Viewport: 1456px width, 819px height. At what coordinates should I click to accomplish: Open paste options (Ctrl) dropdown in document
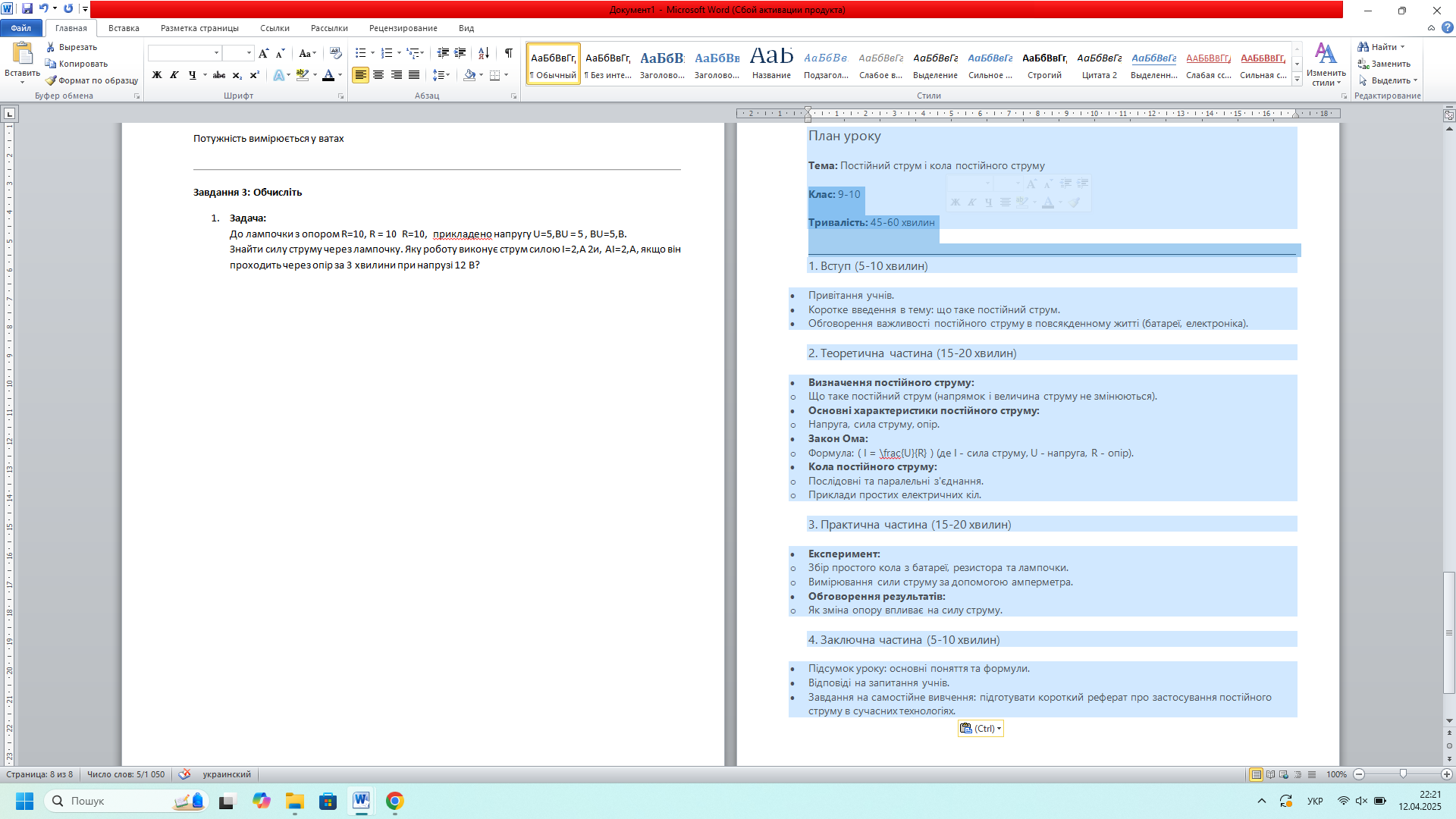point(981,729)
